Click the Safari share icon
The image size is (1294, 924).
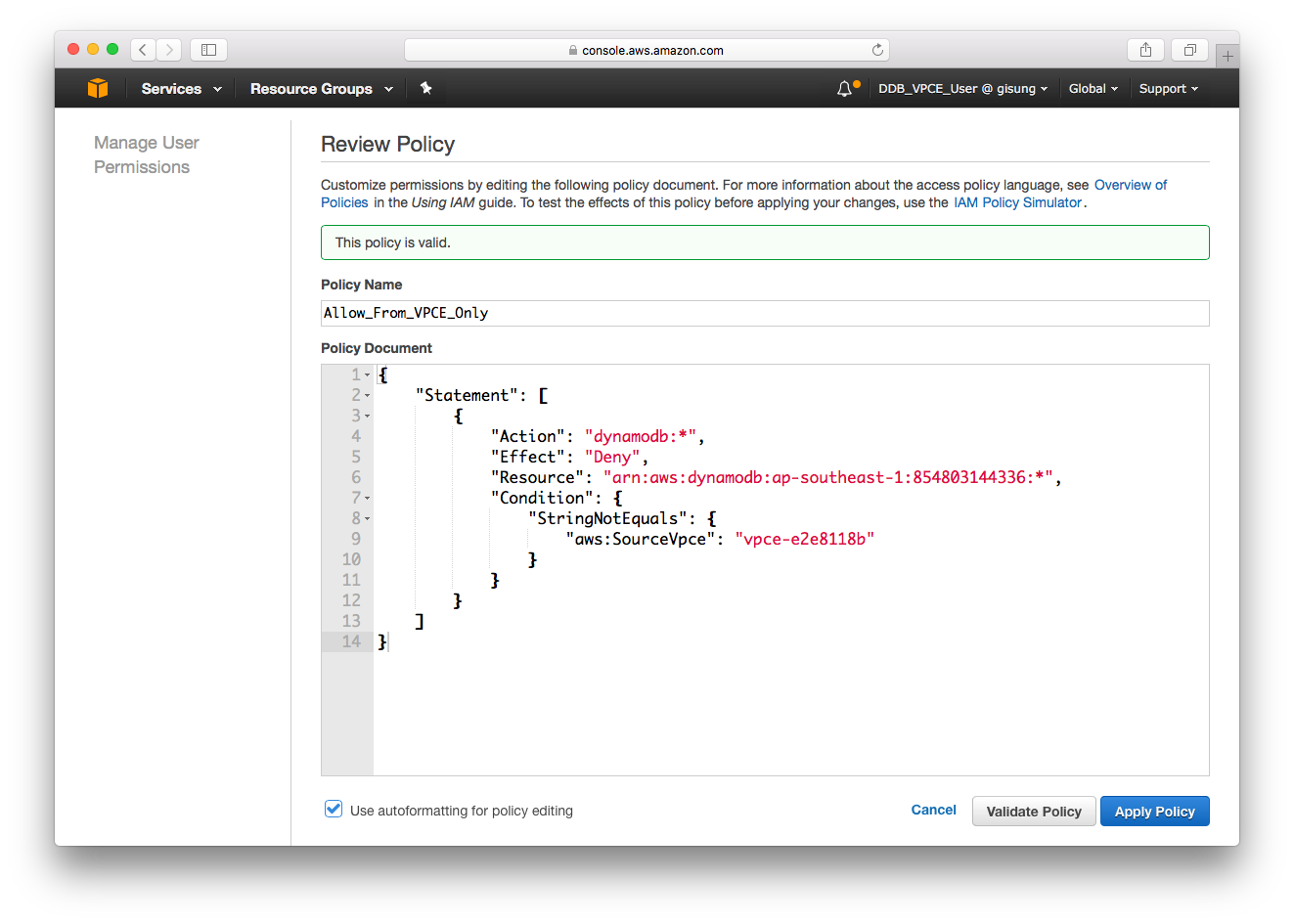click(x=1144, y=49)
